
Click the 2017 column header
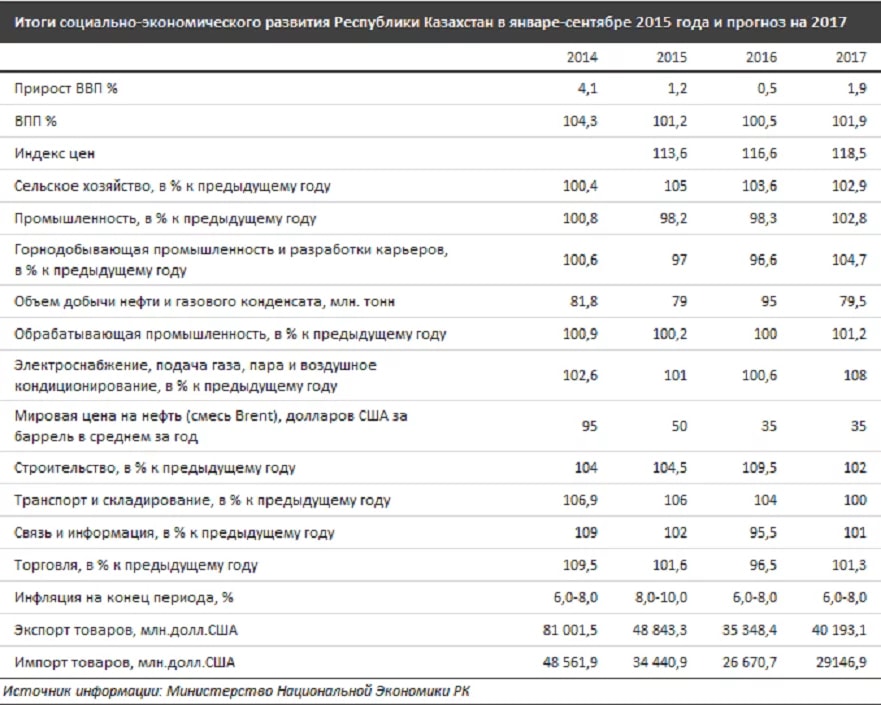tap(851, 57)
